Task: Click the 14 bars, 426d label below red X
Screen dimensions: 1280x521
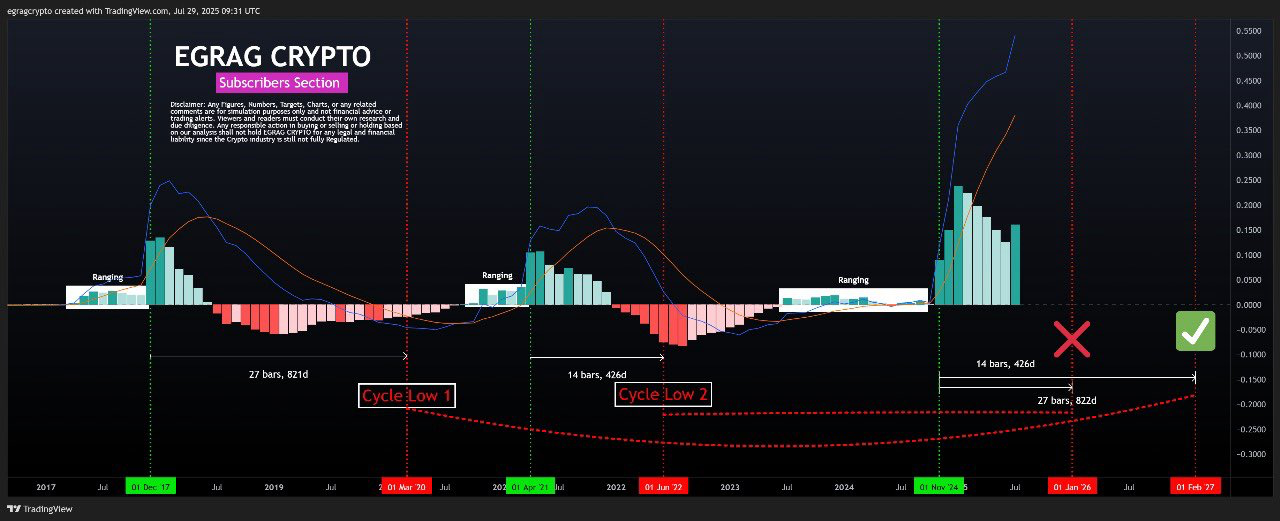Action: click(1005, 363)
